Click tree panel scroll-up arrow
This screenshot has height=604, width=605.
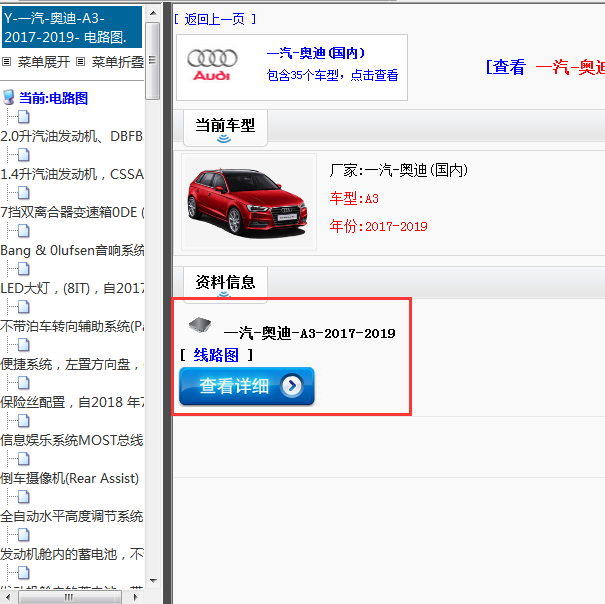point(153,13)
